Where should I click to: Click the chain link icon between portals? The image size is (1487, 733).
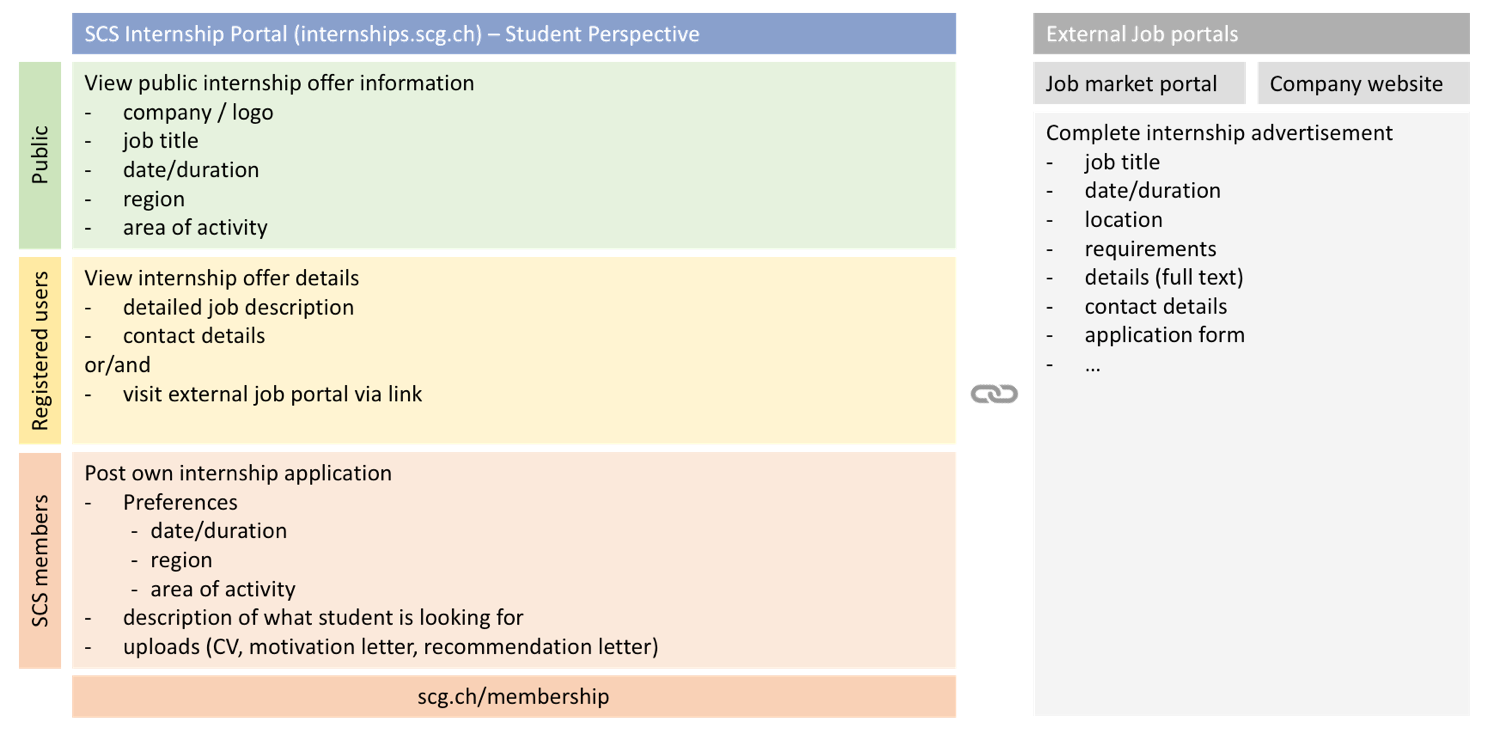click(x=994, y=394)
